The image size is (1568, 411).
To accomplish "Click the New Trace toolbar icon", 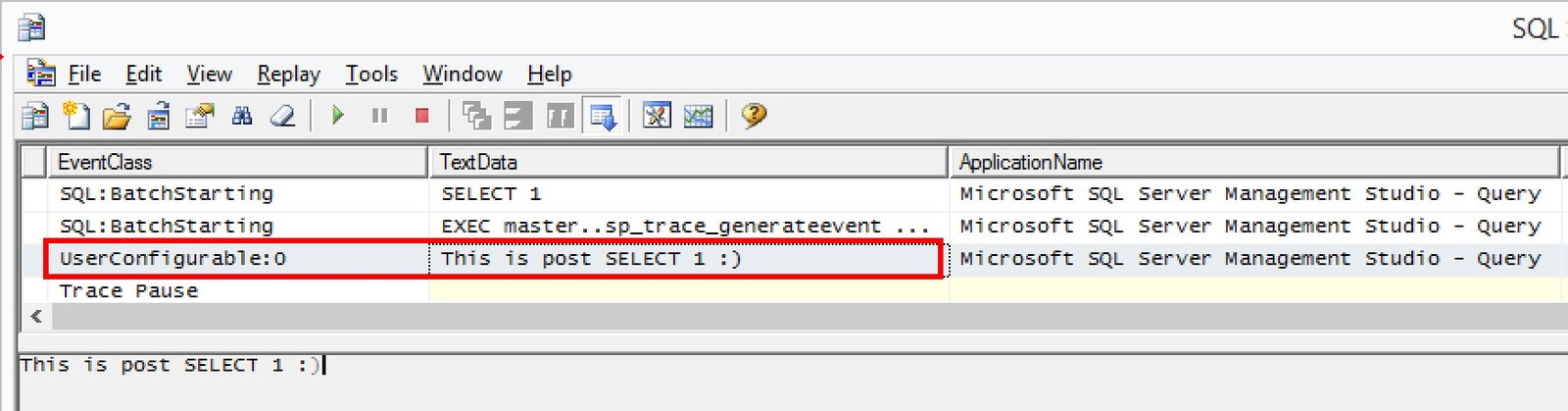I will 34,116.
